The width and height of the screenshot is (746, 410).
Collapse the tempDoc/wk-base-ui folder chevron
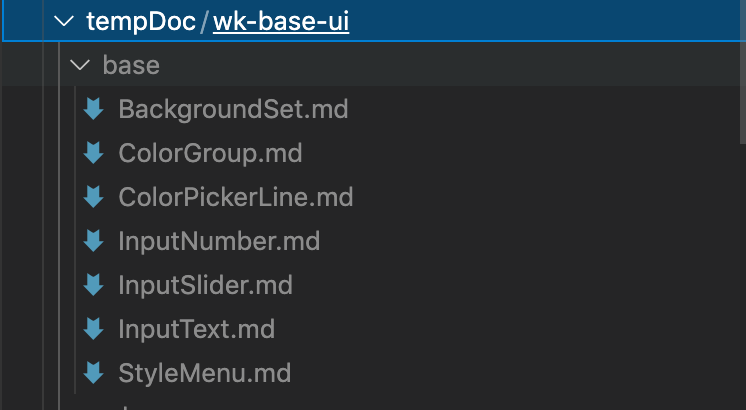(64, 21)
